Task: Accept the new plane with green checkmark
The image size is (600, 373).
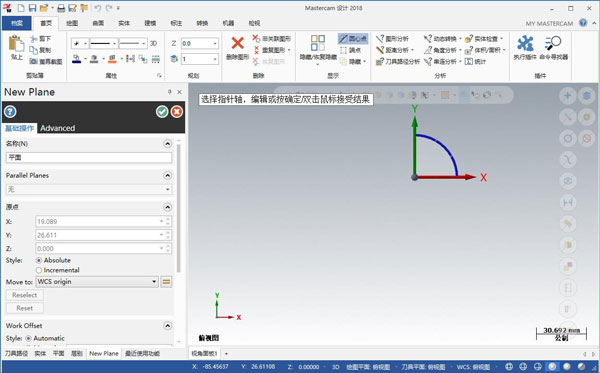Action: click(x=162, y=112)
